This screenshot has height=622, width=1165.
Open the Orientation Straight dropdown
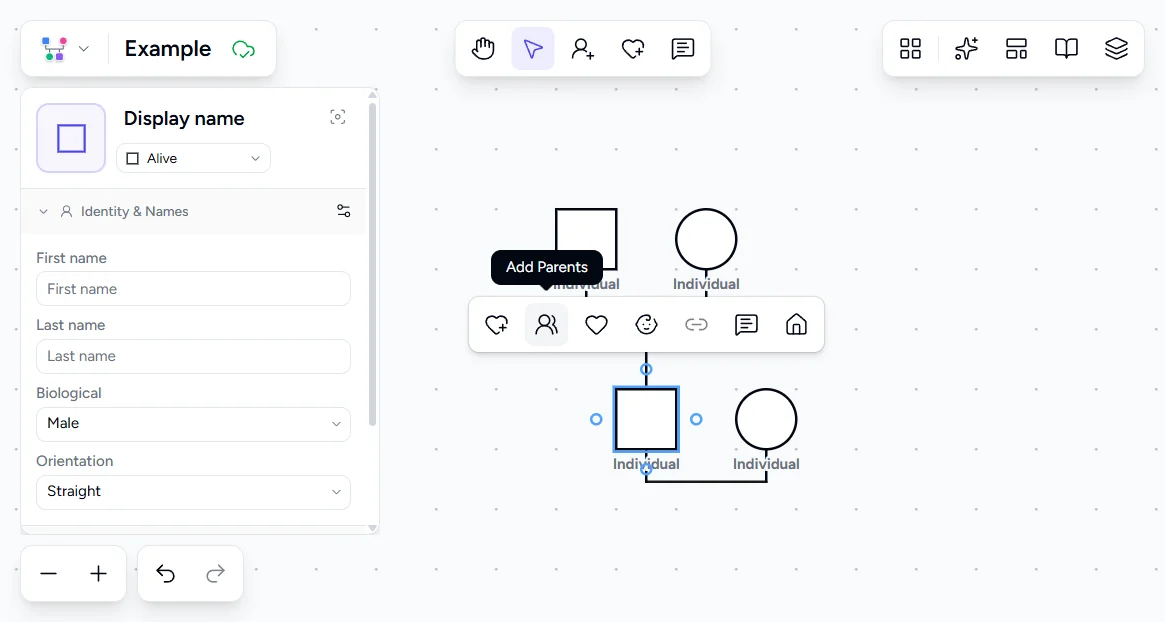click(x=193, y=492)
